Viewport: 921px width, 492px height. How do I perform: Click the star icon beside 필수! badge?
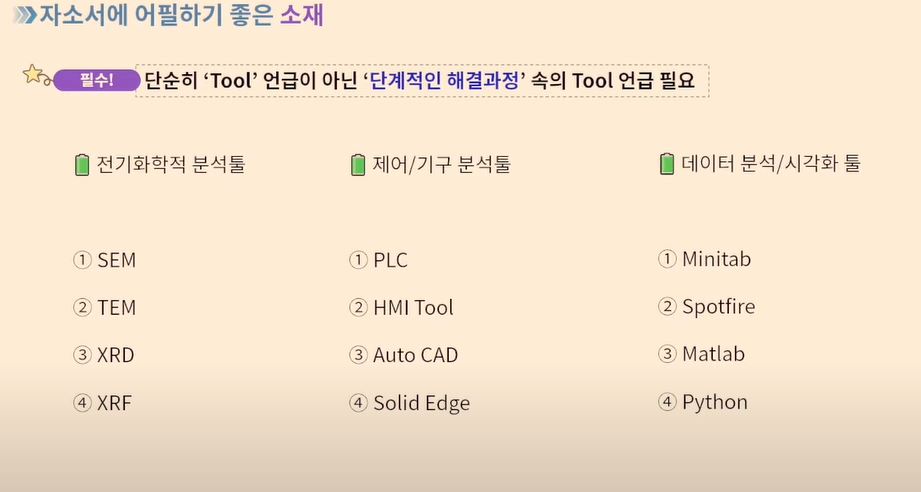[33, 74]
